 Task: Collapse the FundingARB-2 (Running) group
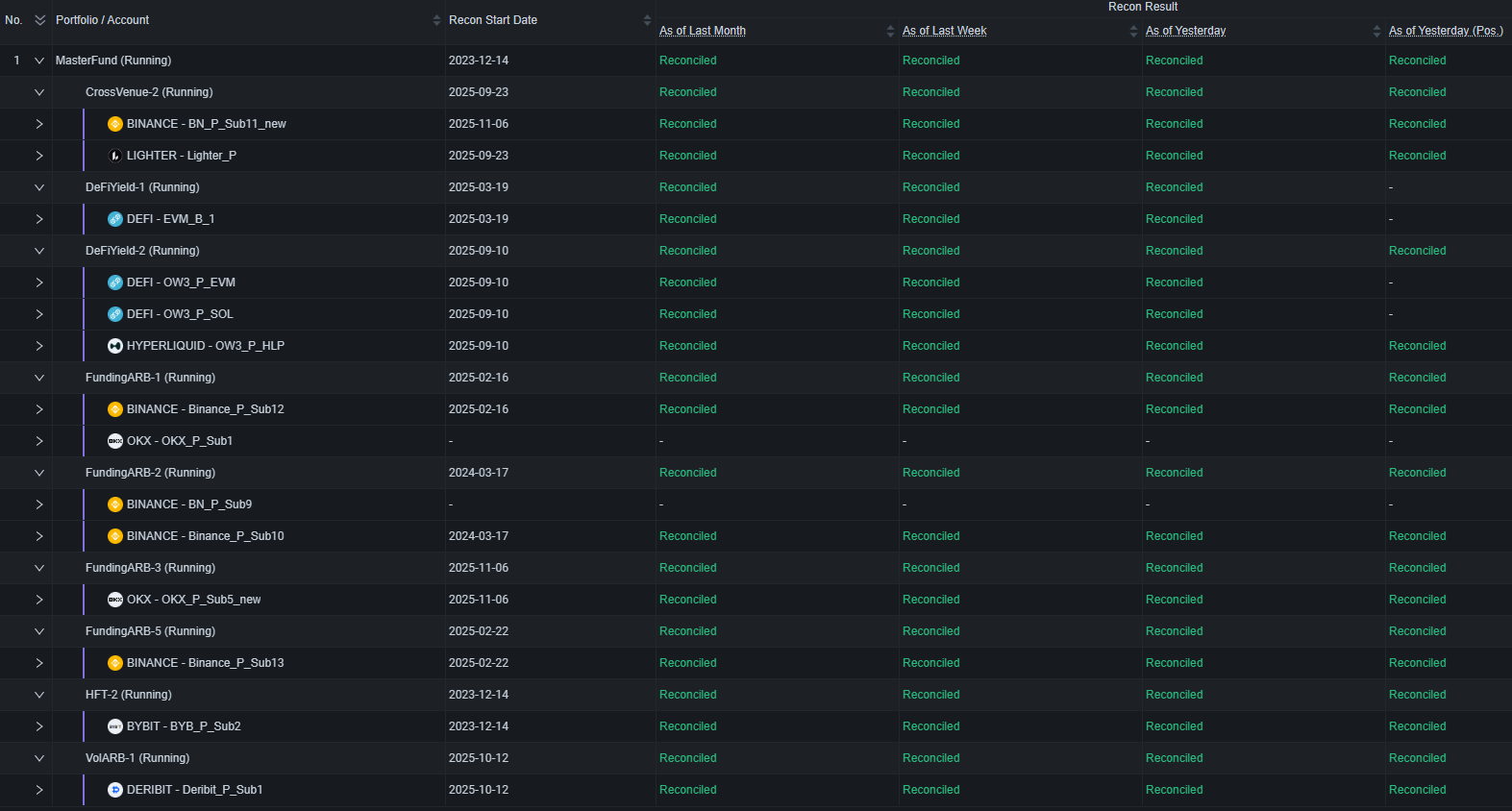click(39, 473)
